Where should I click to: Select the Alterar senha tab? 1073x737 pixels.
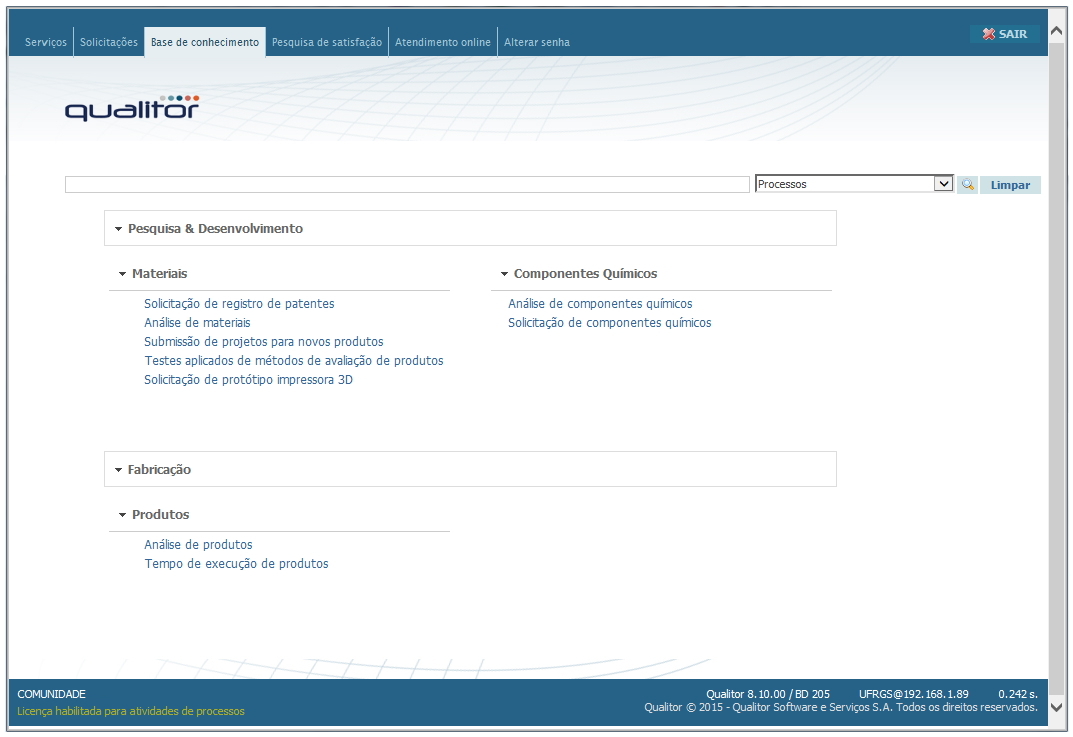(x=537, y=42)
